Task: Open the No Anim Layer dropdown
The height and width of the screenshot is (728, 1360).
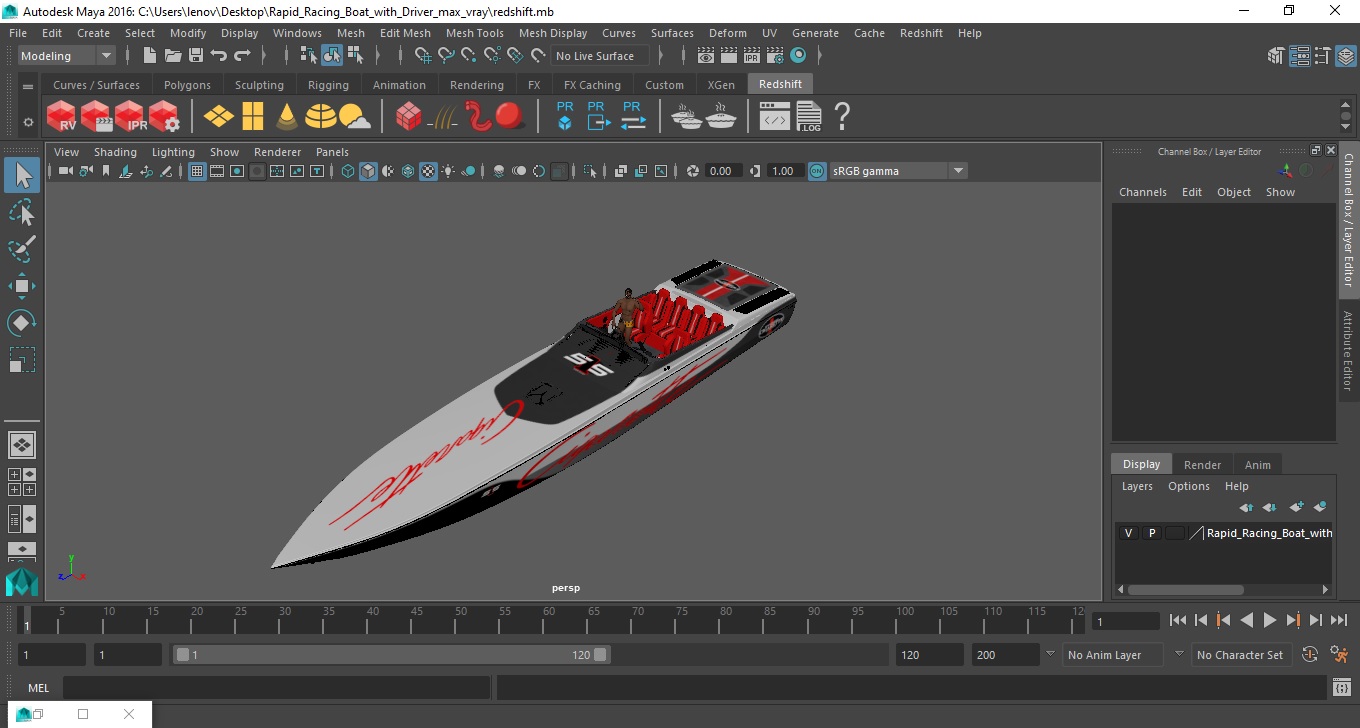Action: click(1112, 655)
